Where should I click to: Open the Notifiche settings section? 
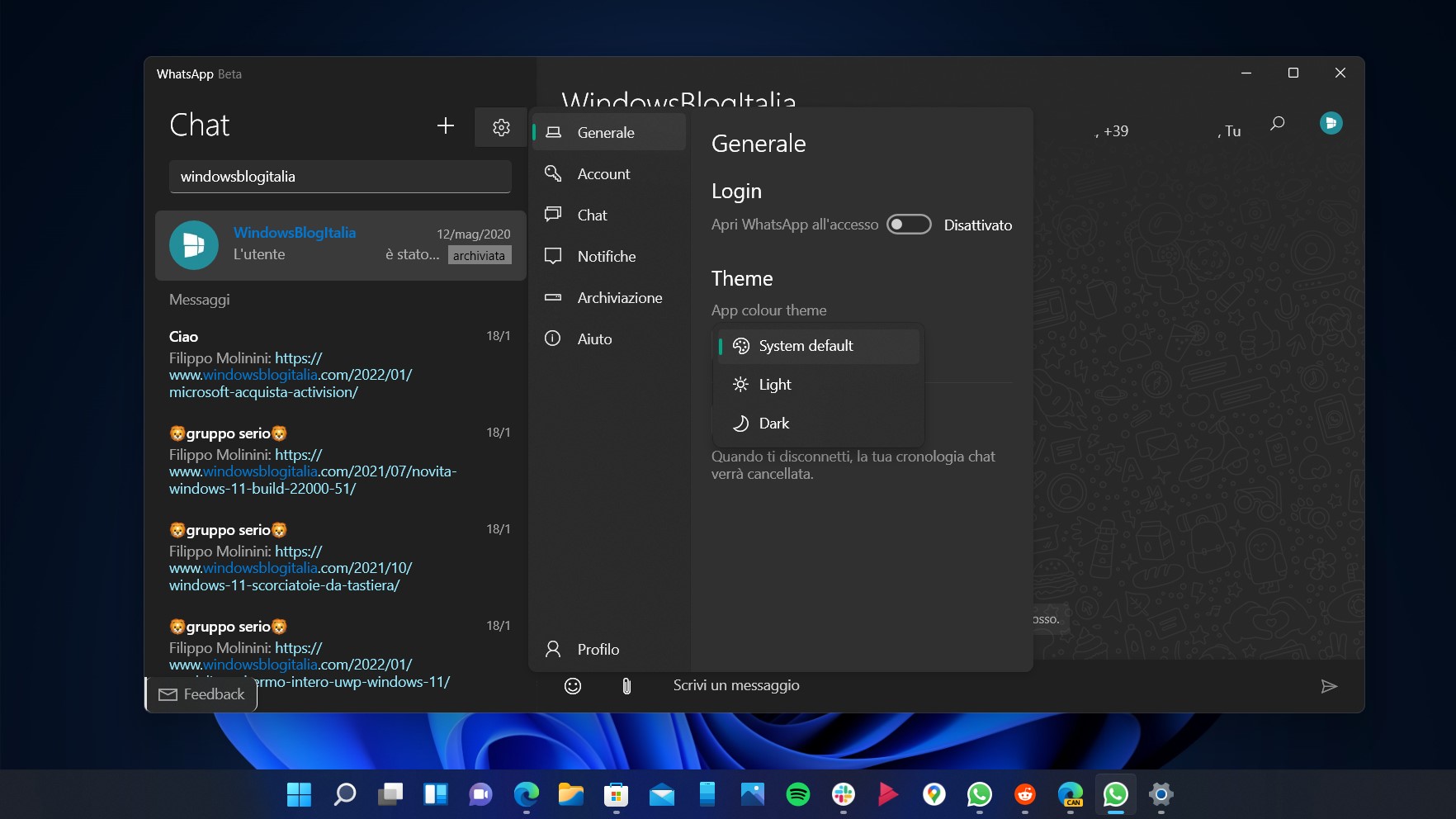(609, 256)
